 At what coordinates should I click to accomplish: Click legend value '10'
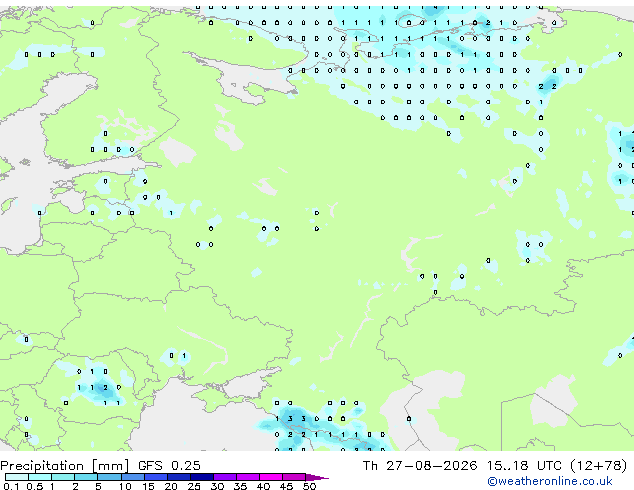(125, 486)
